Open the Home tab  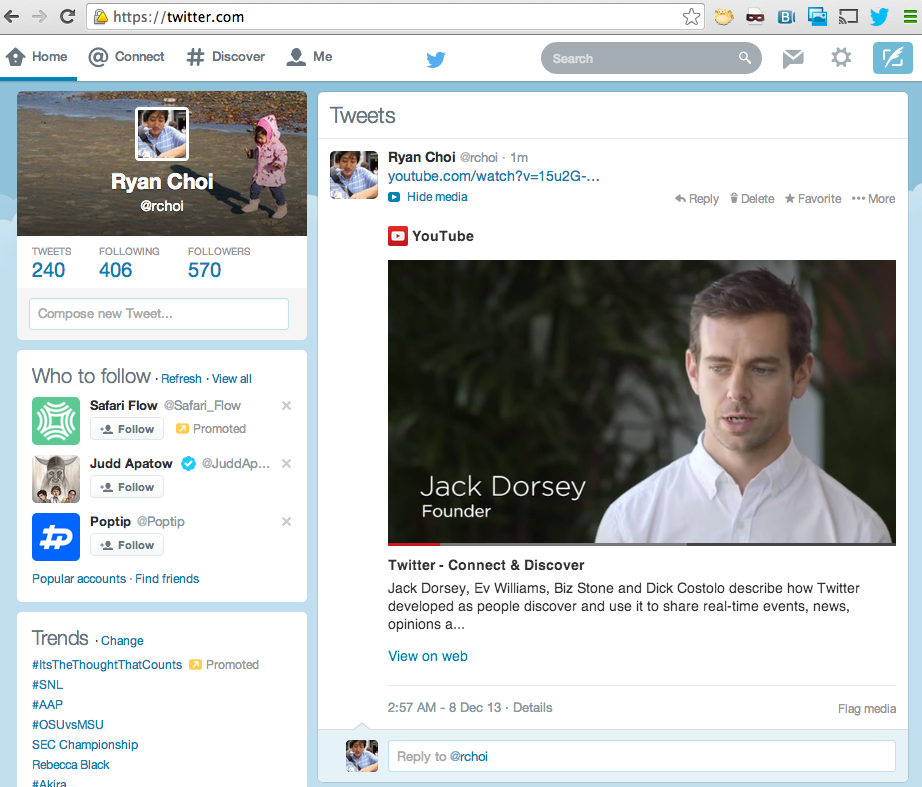click(x=36, y=56)
